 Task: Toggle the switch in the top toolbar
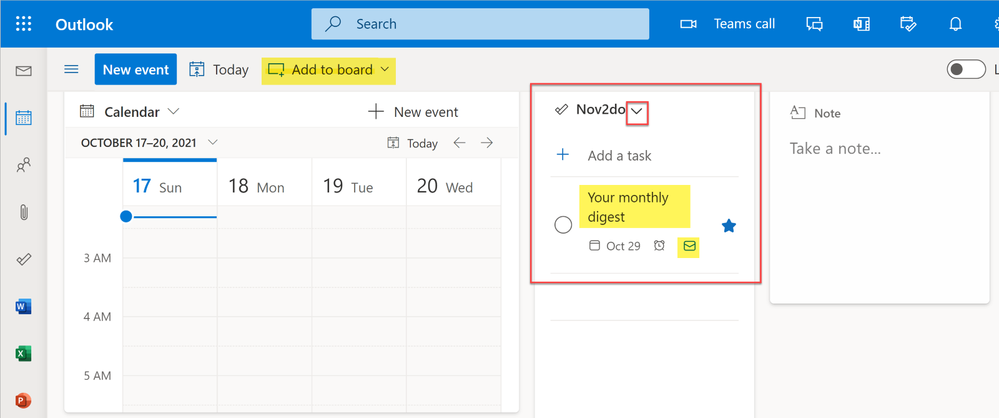(966, 69)
